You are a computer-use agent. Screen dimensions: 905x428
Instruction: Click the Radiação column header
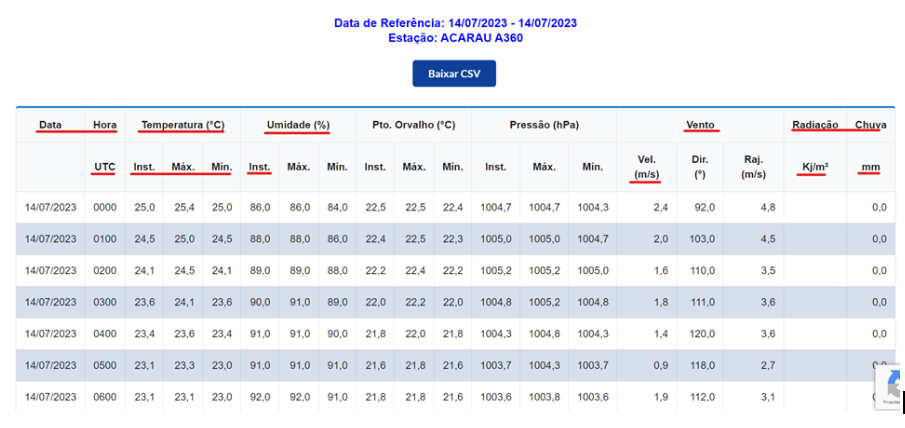pyautogui.click(x=815, y=125)
